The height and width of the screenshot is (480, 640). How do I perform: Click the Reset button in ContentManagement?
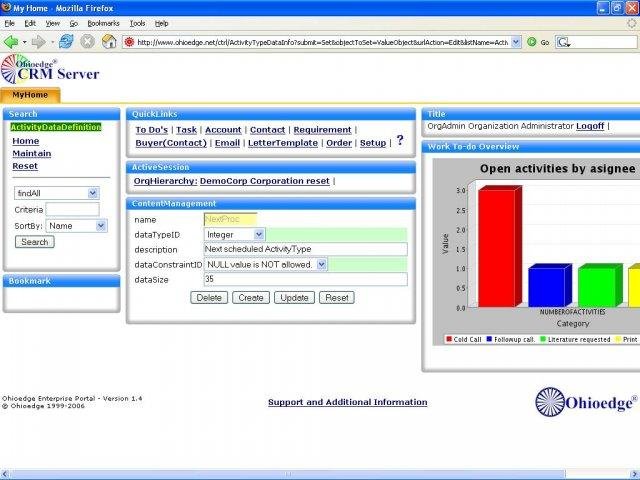tap(337, 298)
